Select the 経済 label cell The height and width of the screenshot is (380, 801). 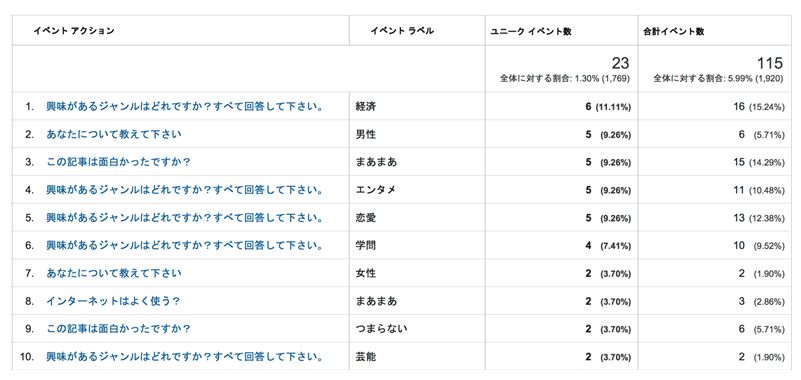point(366,107)
